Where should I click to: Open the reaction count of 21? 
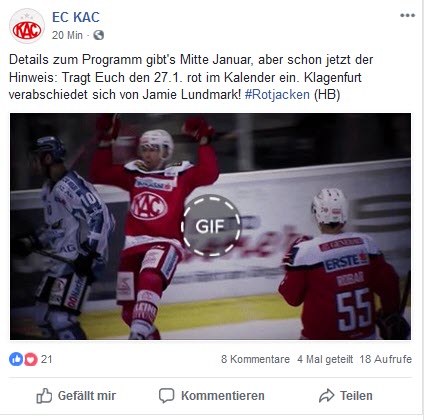(46, 359)
